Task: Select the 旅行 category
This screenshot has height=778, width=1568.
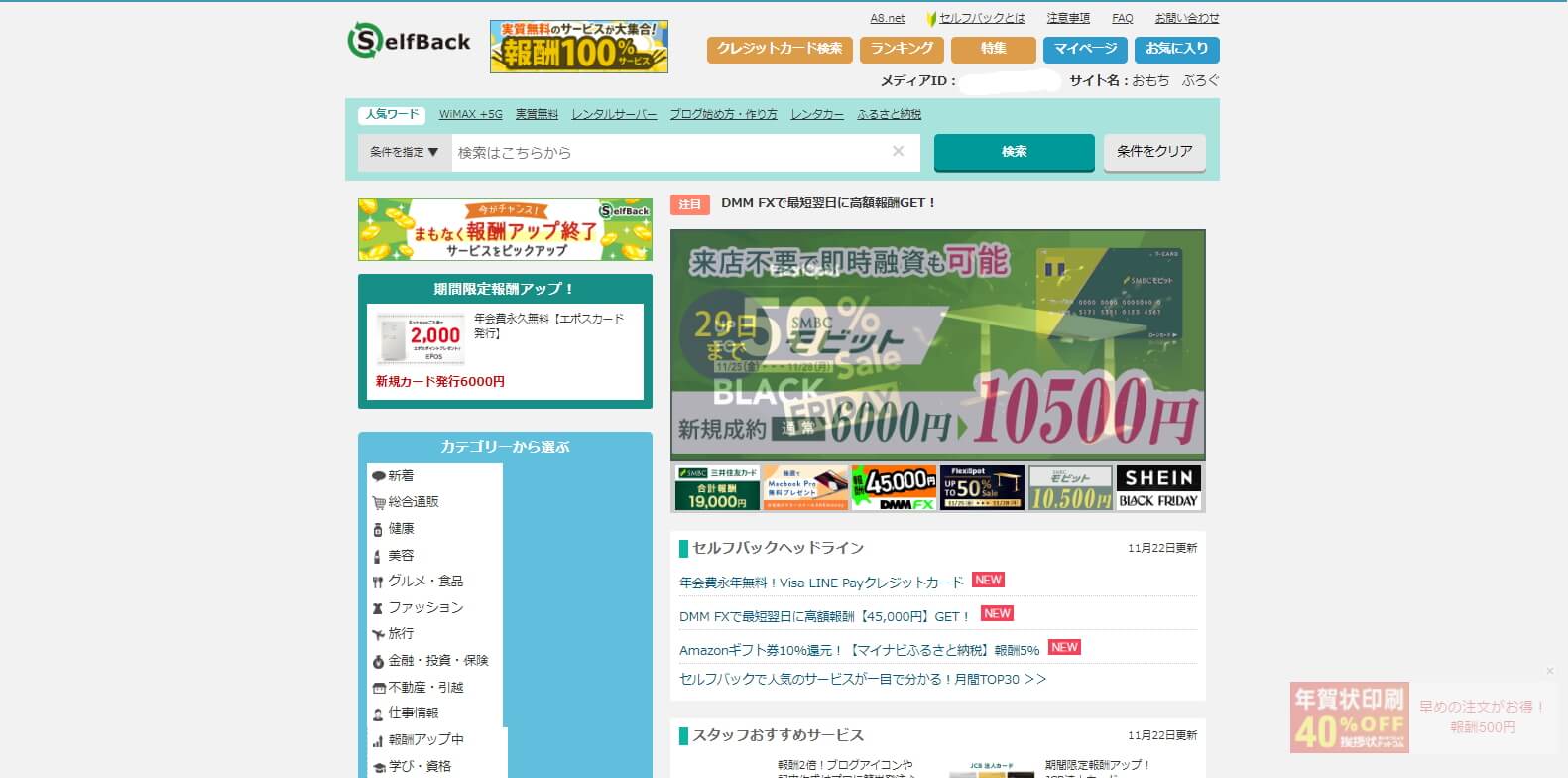Action: [393, 633]
